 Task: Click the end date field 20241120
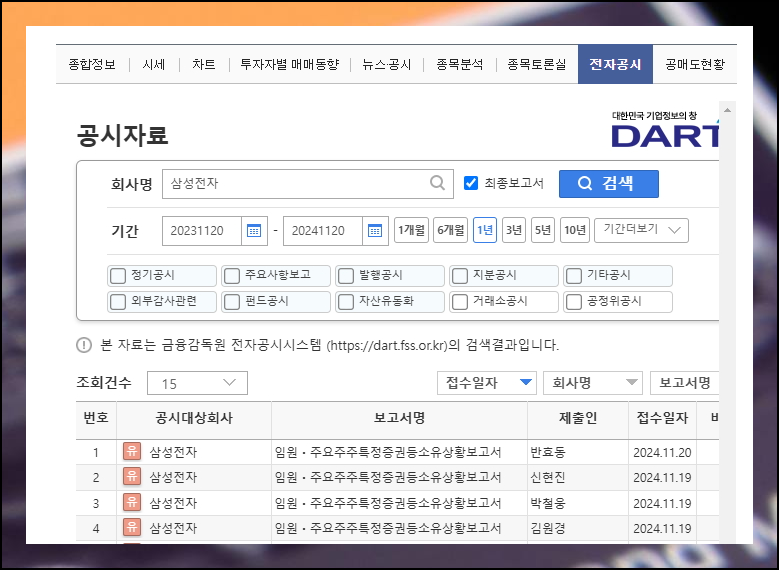[x=323, y=231]
